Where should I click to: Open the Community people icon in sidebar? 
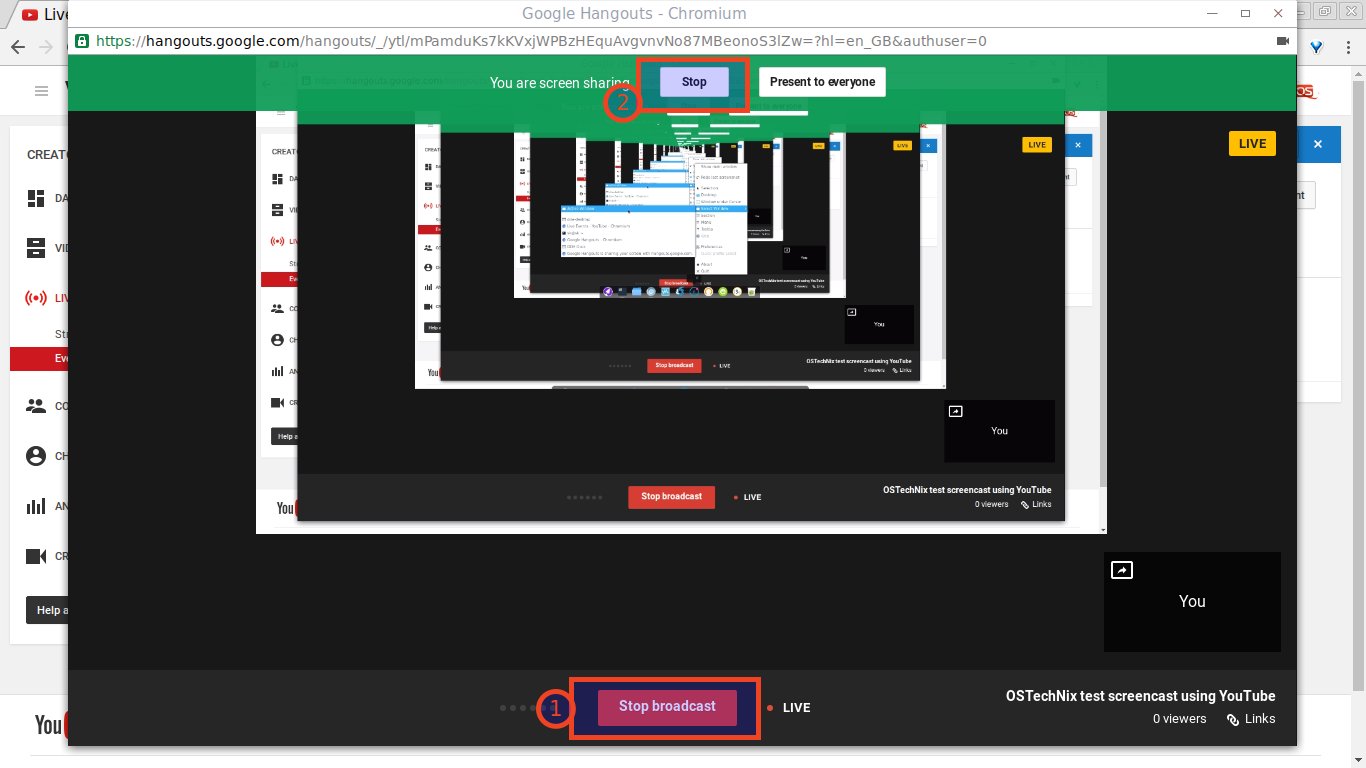[x=36, y=406]
